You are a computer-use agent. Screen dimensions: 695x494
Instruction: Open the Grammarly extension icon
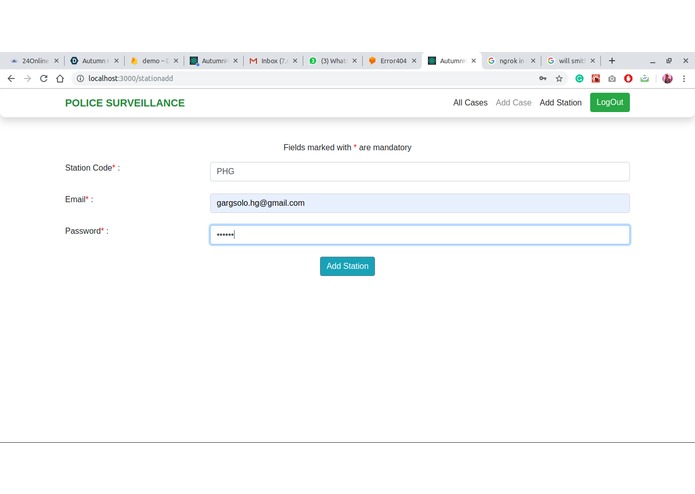point(579,78)
